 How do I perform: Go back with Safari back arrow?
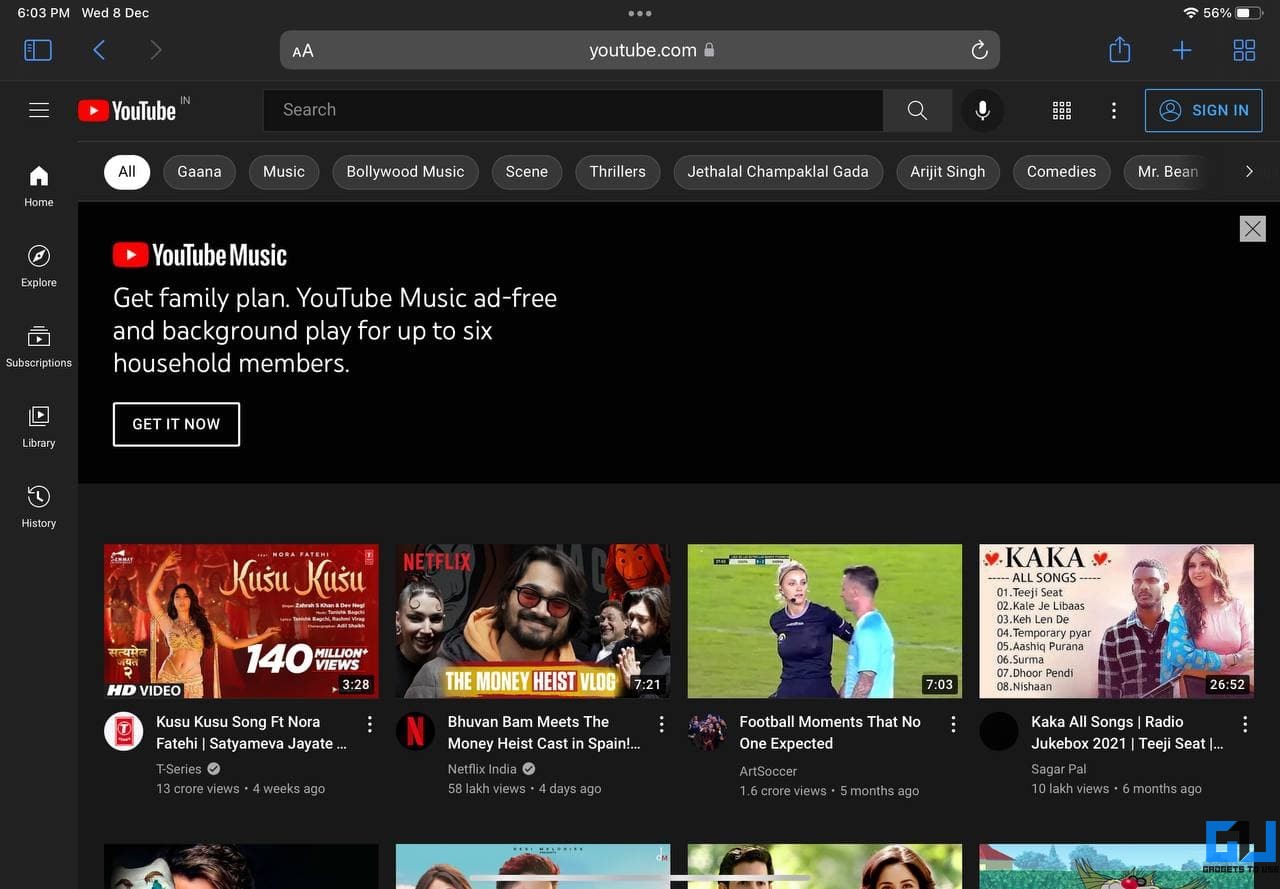tap(99, 50)
